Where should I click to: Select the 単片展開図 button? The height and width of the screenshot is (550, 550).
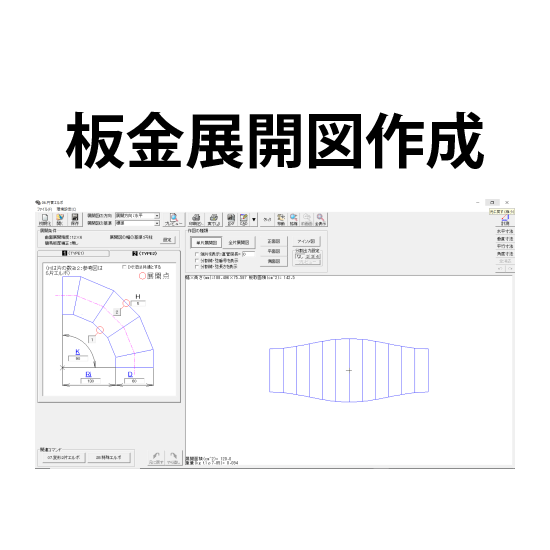pyautogui.click(x=206, y=243)
